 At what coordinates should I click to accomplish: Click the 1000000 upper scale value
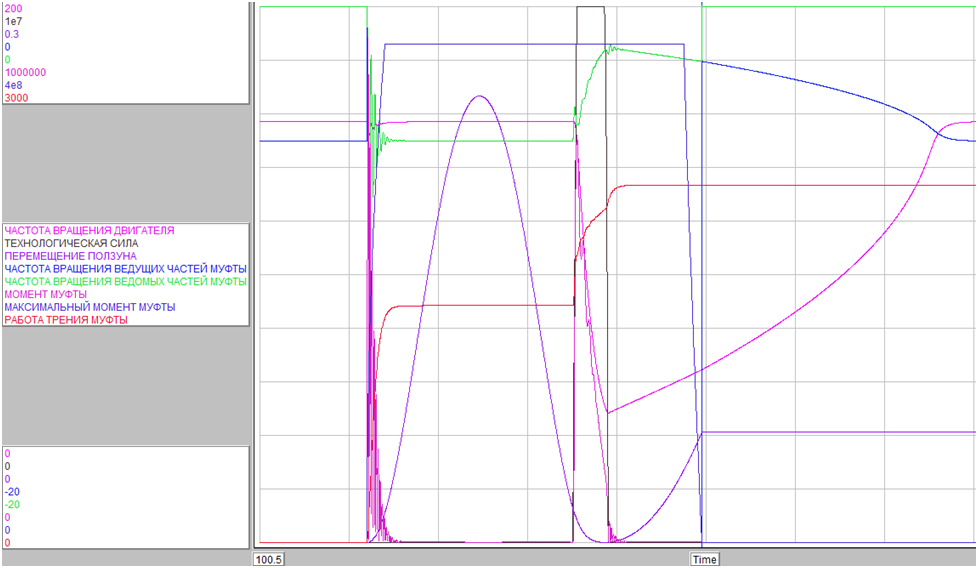tap(25, 73)
